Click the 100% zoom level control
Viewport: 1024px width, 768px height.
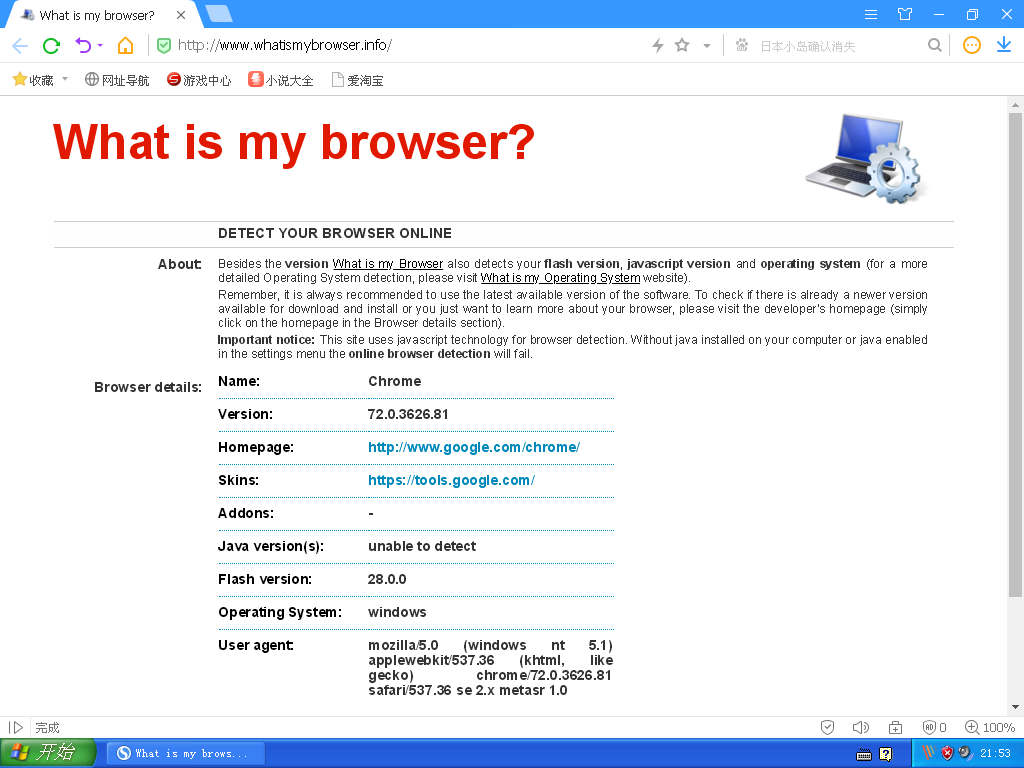coord(989,727)
